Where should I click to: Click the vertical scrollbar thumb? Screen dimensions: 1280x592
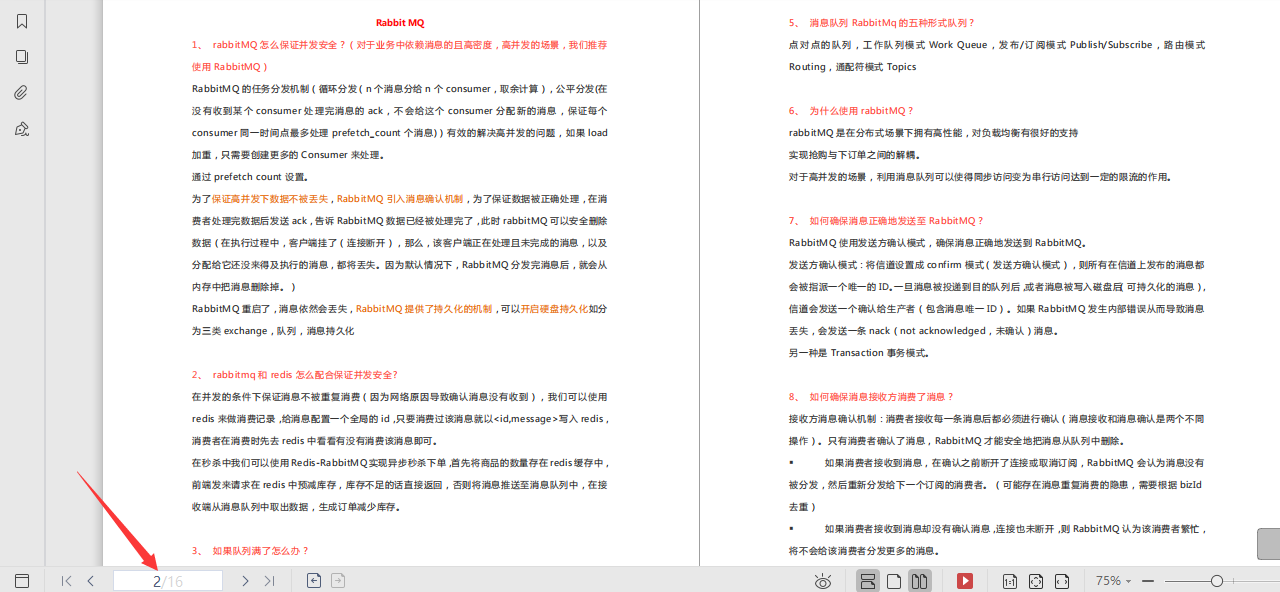(1268, 544)
